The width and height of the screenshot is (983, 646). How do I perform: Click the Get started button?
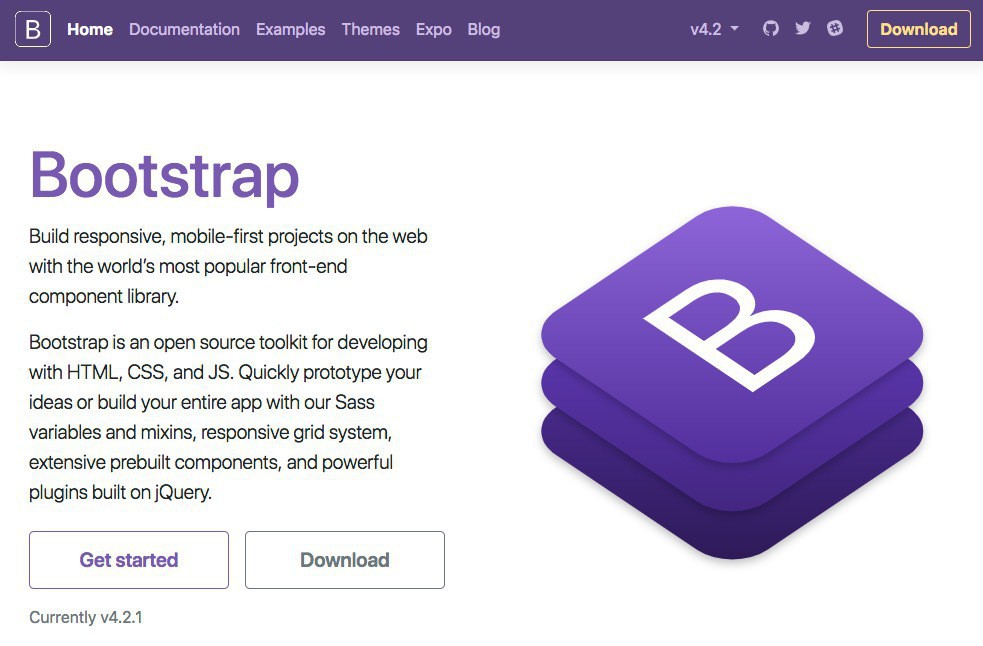[129, 560]
